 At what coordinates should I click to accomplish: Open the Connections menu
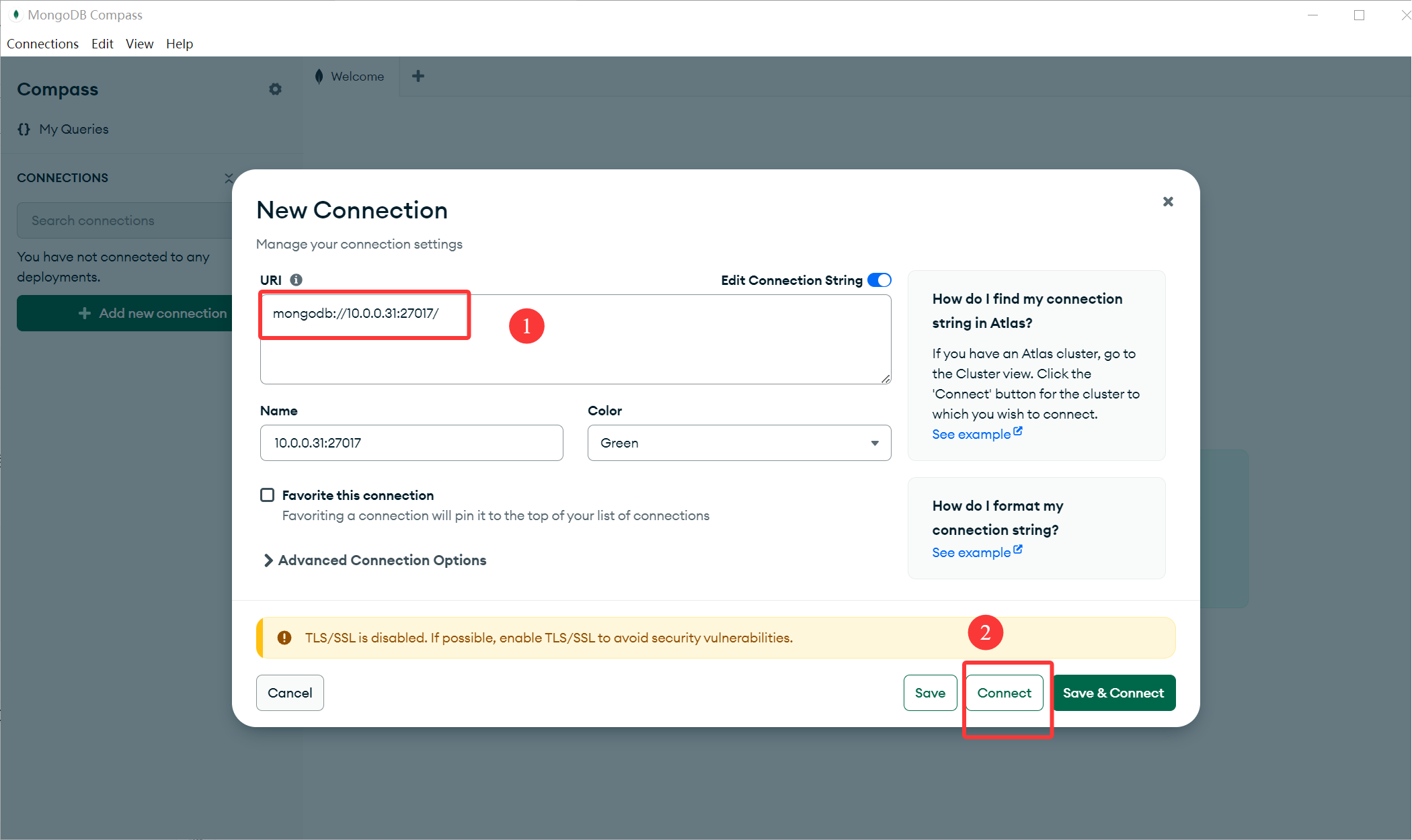tap(42, 44)
